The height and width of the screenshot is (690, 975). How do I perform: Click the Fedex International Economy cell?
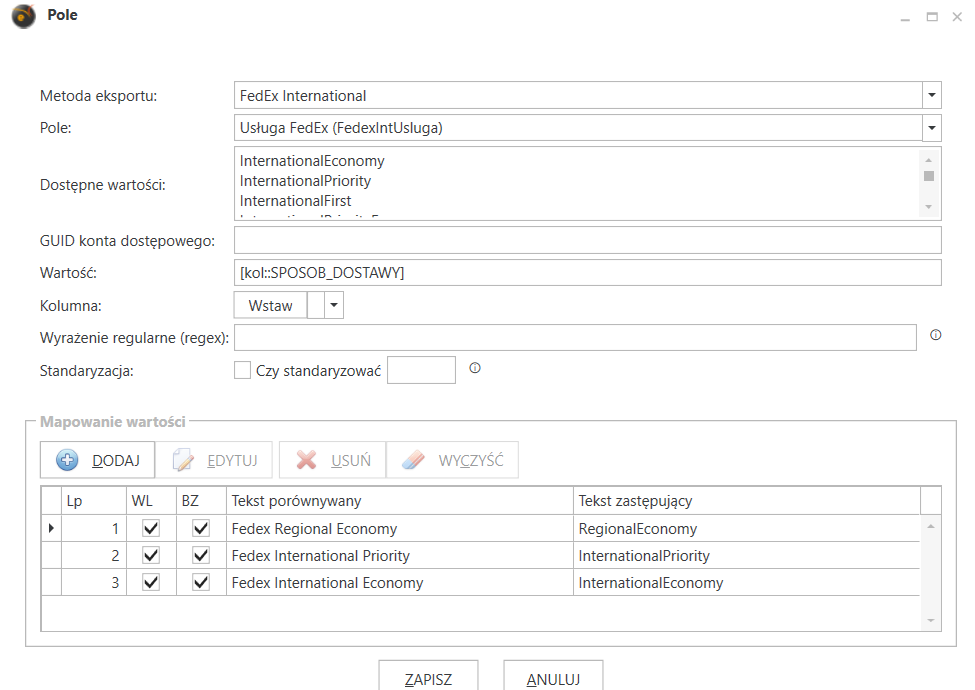pyautogui.click(x=400, y=582)
